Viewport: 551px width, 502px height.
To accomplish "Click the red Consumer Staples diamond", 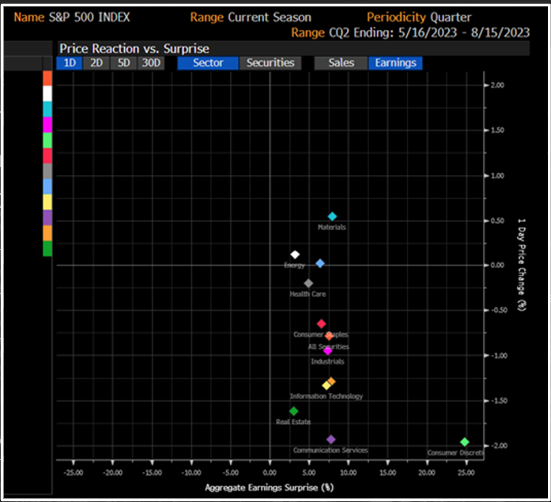I will [x=321, y=324].
